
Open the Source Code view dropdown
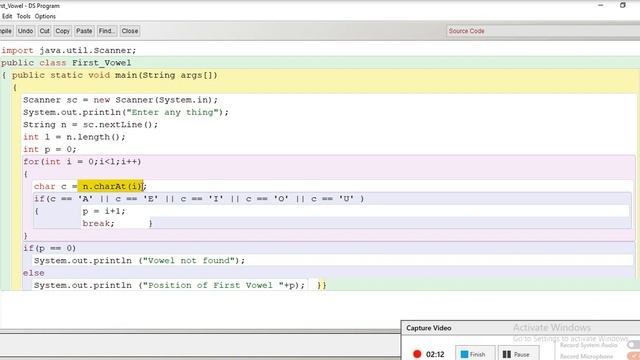[543, 31]
